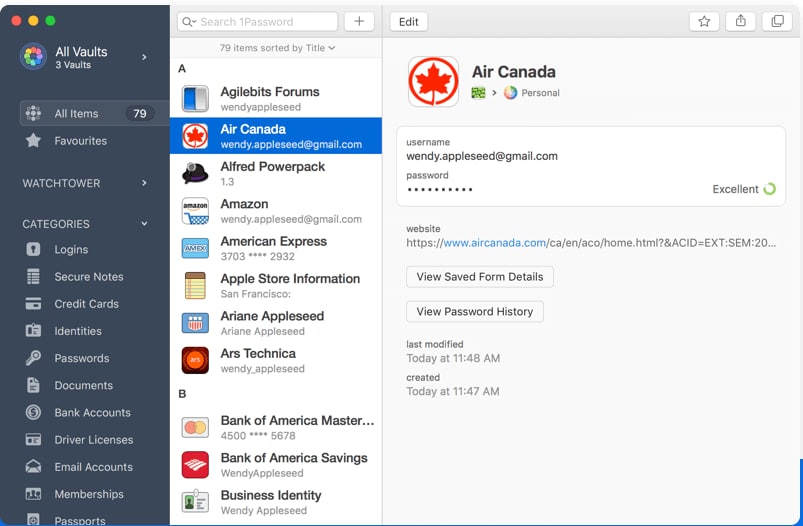The height and width of the screenshot is (526, 803).
Task: Open Documents category icon
Action: [33, 385]
